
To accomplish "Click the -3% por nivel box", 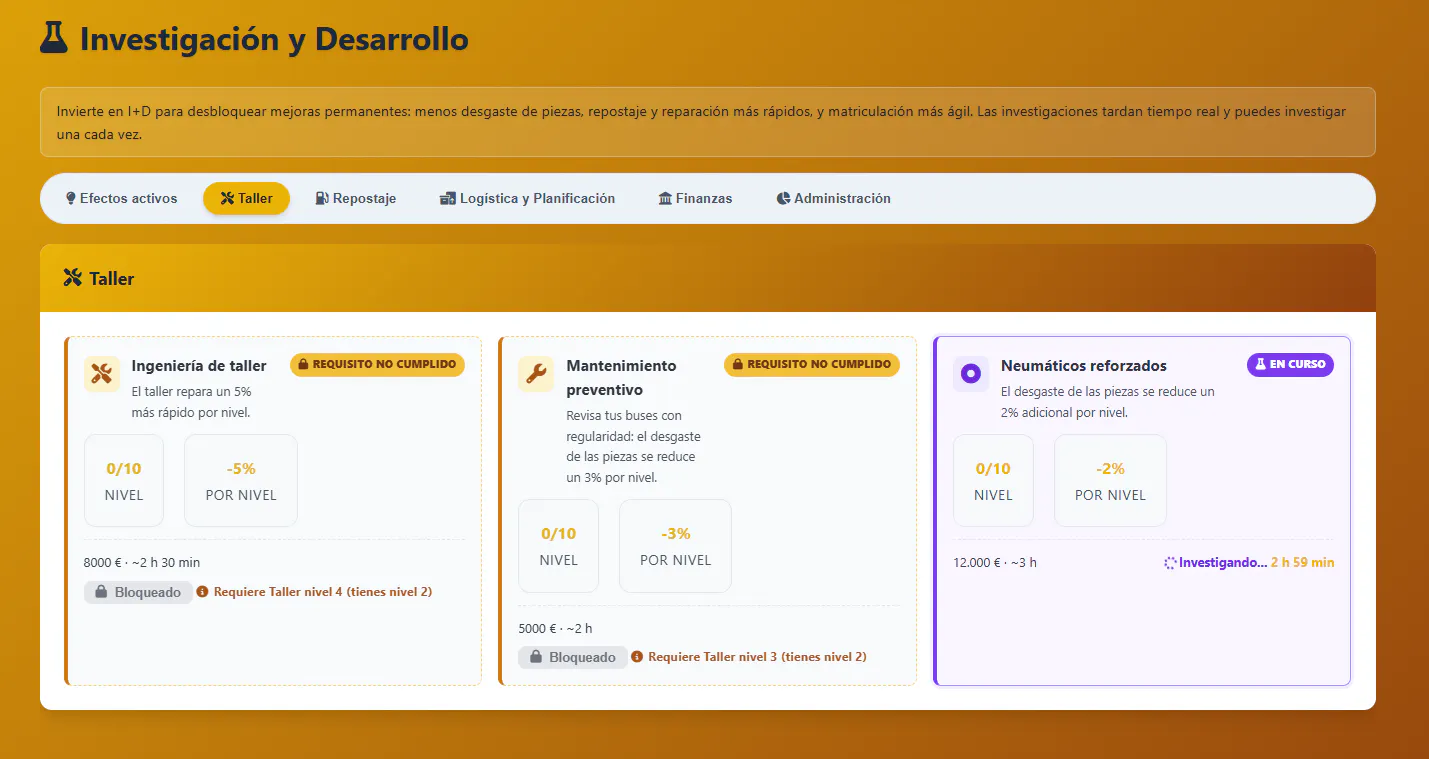I will click(x=675, y=546).
